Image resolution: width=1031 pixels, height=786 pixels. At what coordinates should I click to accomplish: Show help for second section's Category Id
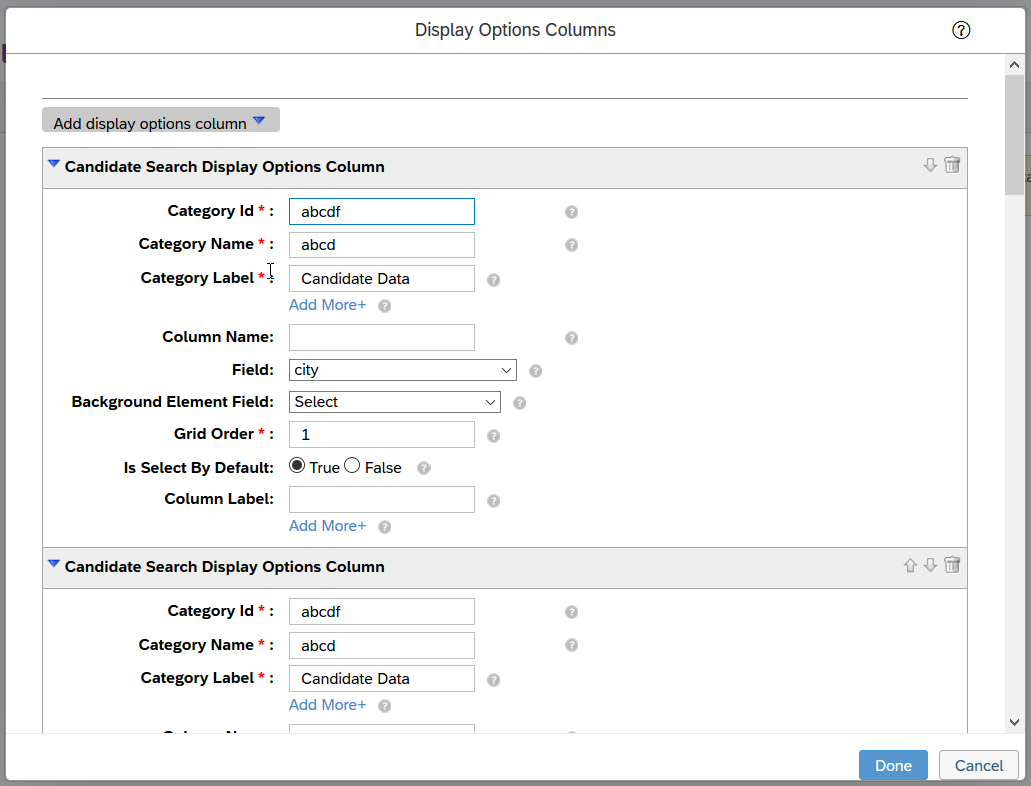(571, 612)
